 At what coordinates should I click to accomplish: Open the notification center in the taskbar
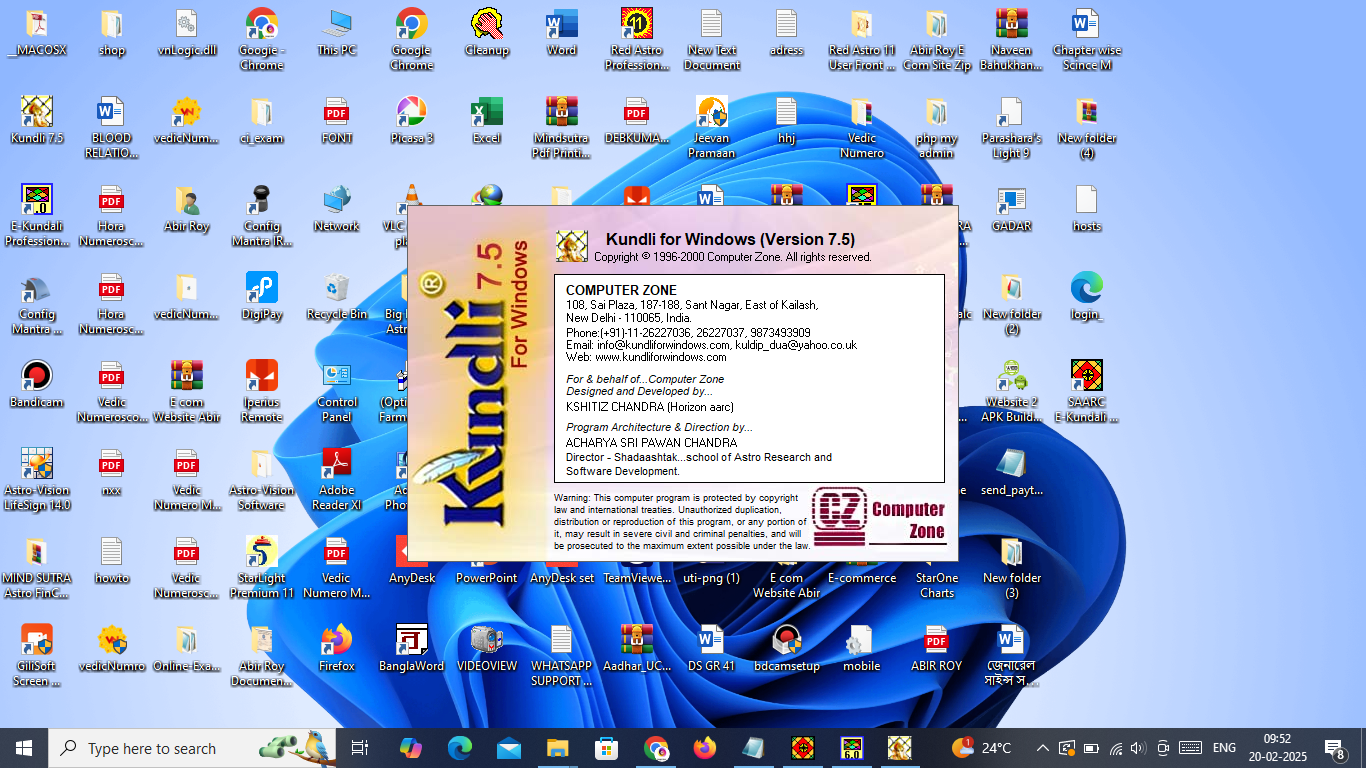click(1334, 748)
